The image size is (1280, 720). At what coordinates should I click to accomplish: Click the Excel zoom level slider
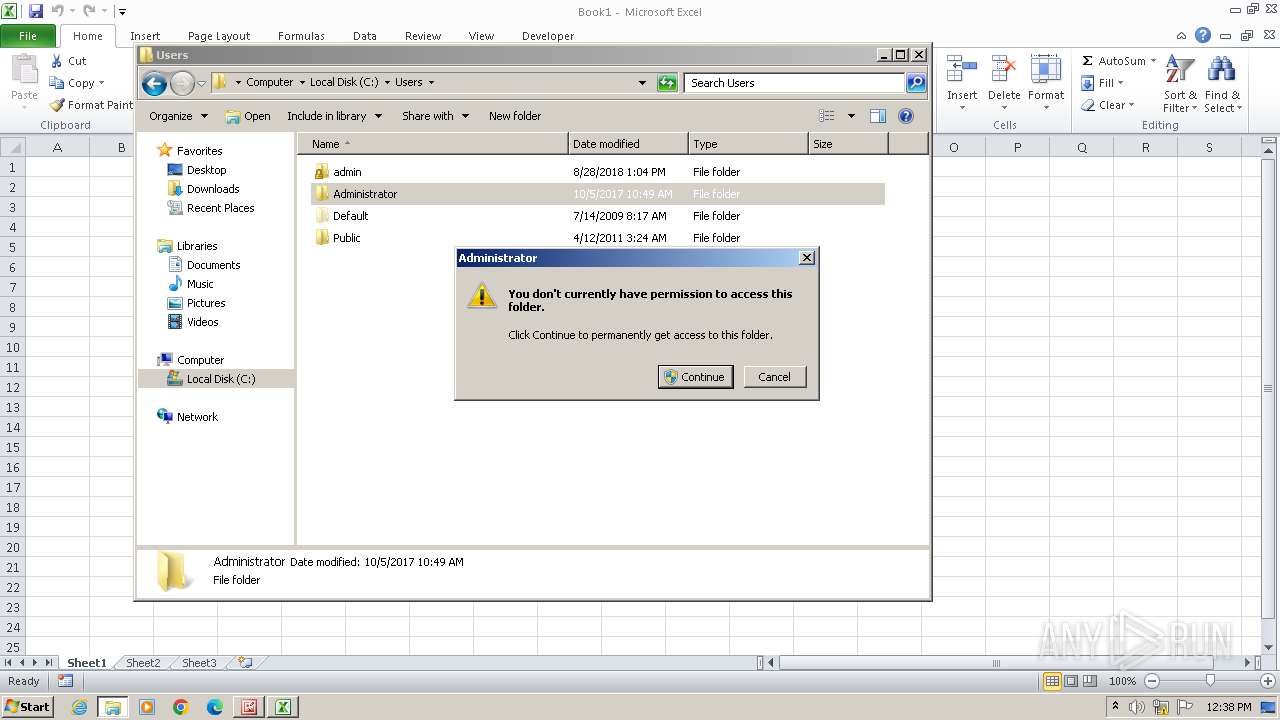1210,681
